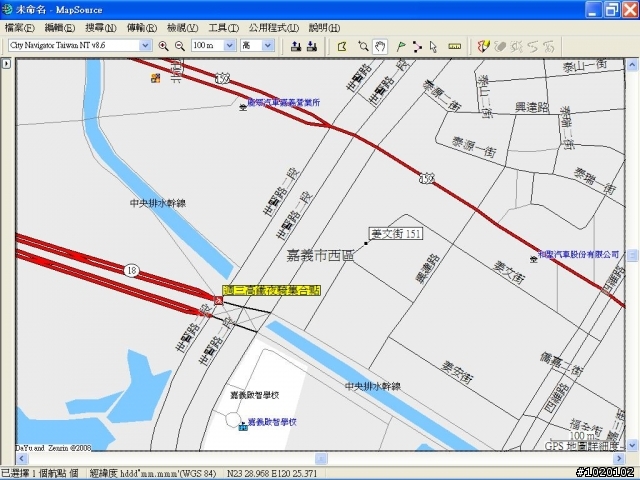Click the horizontal scrollbar right arrow
This screenshot has height=480, width=640.
[619, 458]
